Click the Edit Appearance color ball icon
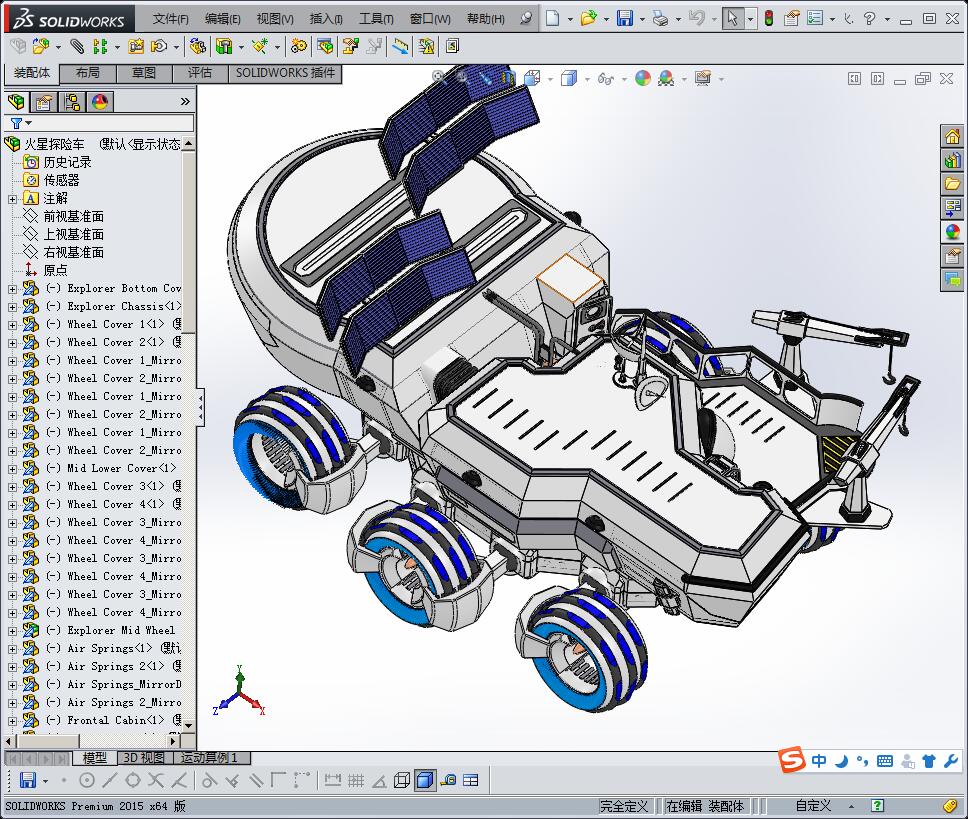 [643, 78]
